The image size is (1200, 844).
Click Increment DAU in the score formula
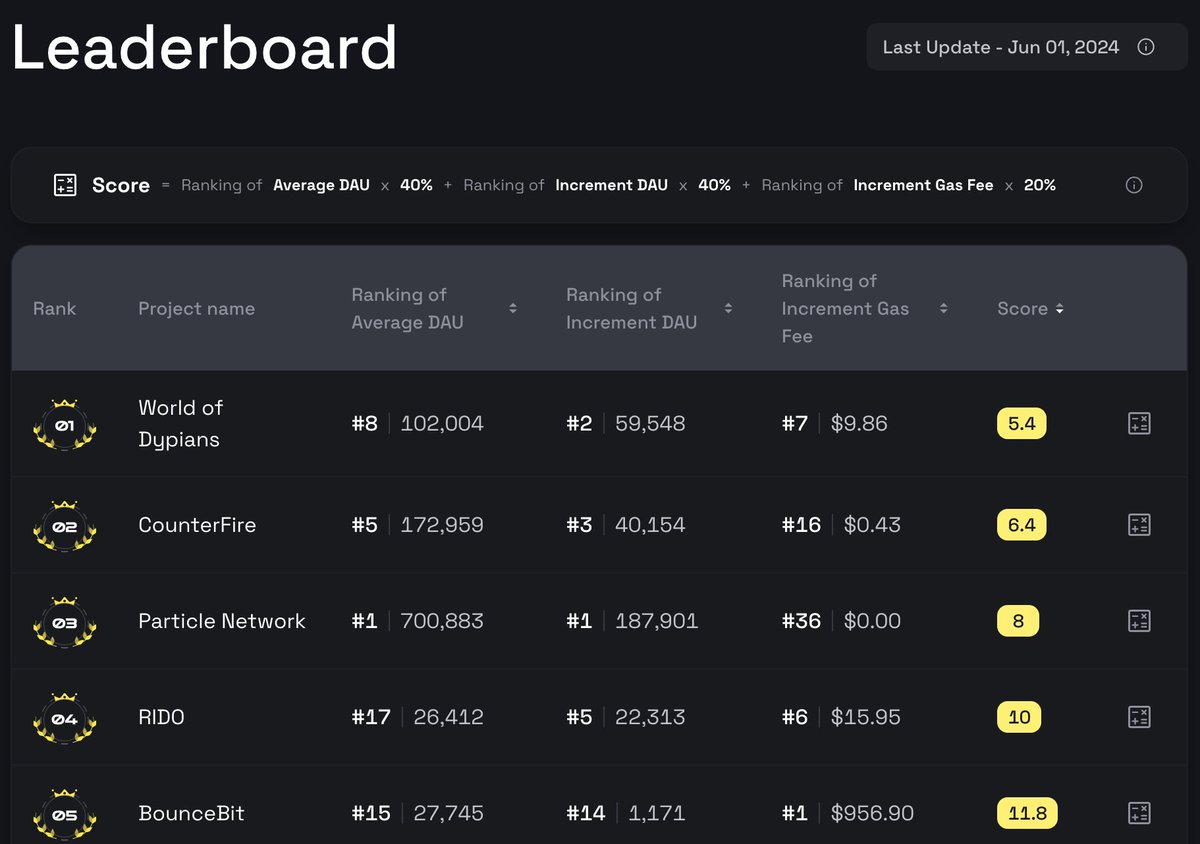611,185
